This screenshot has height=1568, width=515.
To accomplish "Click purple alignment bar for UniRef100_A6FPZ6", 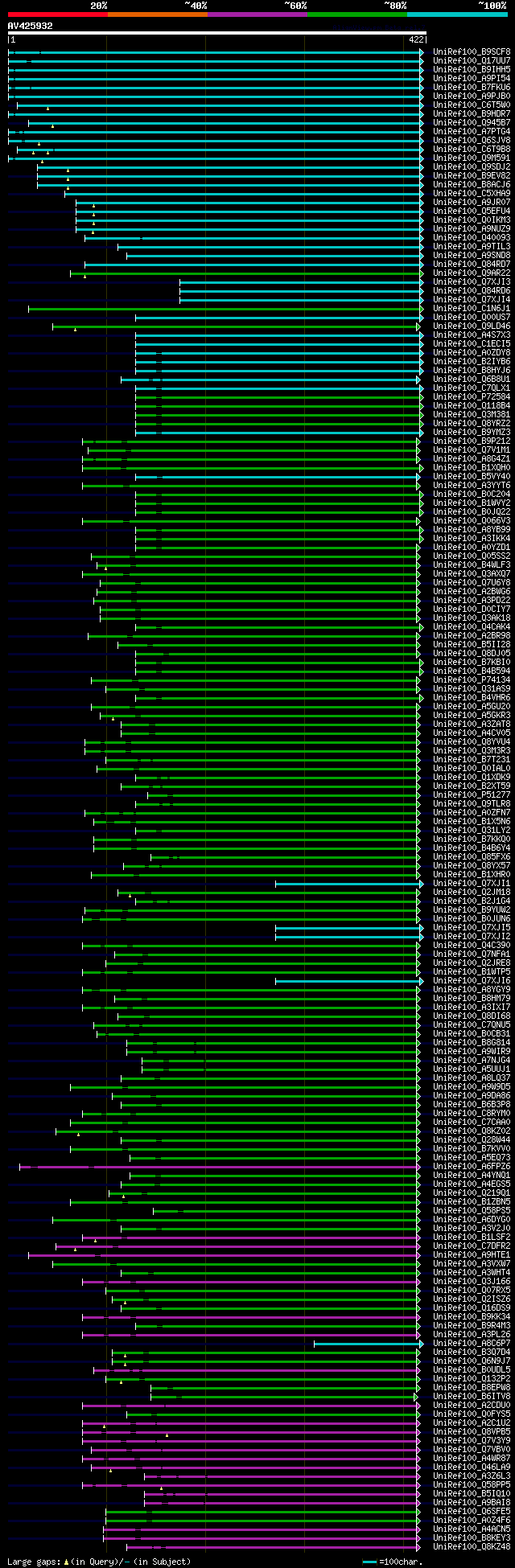I will point(219,1167).
